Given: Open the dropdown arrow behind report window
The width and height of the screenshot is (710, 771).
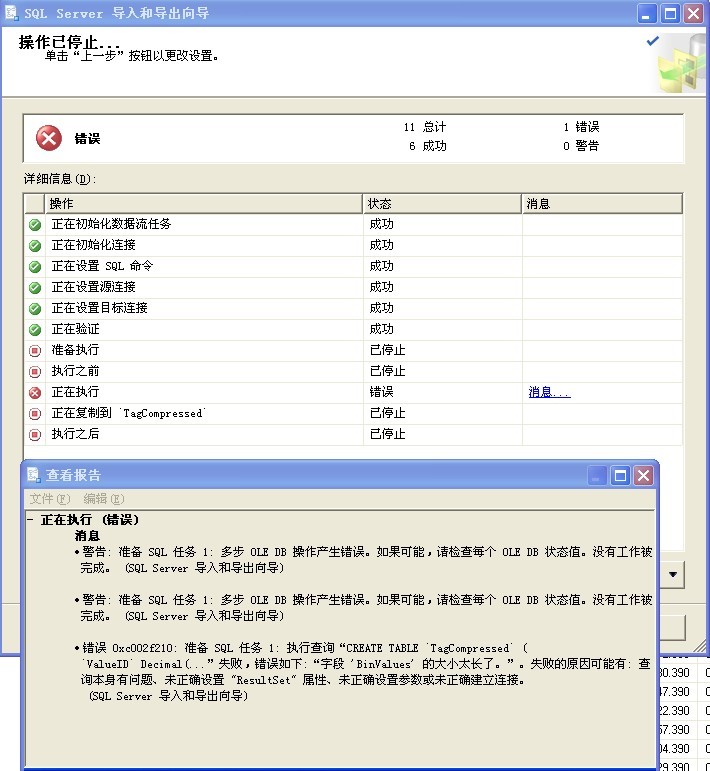Looking at the screenshot, I should pos(673,574).
